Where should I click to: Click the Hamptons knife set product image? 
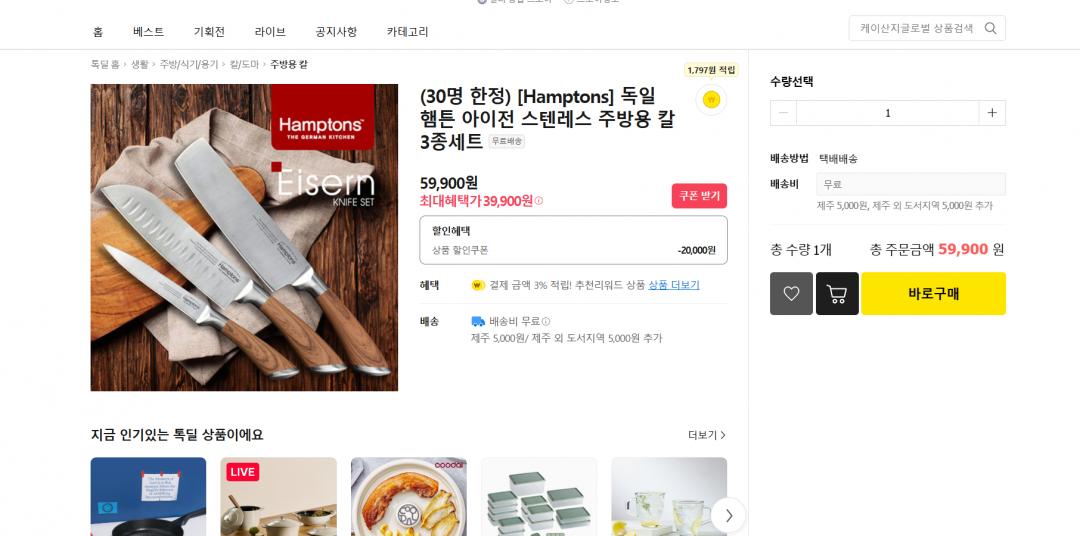(245, 238)
